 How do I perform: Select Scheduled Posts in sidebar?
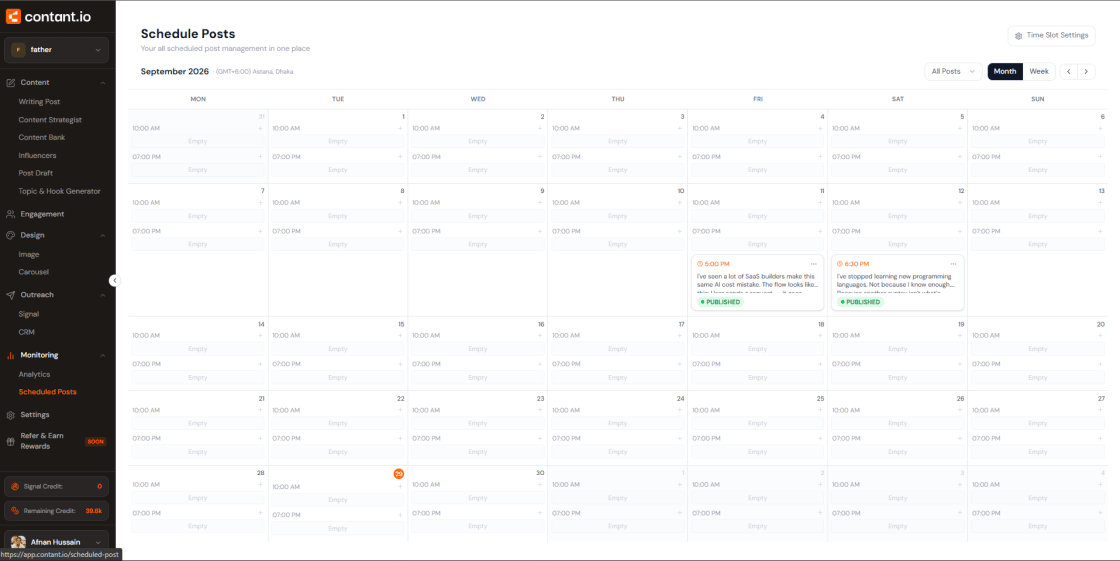pos(47,392)
